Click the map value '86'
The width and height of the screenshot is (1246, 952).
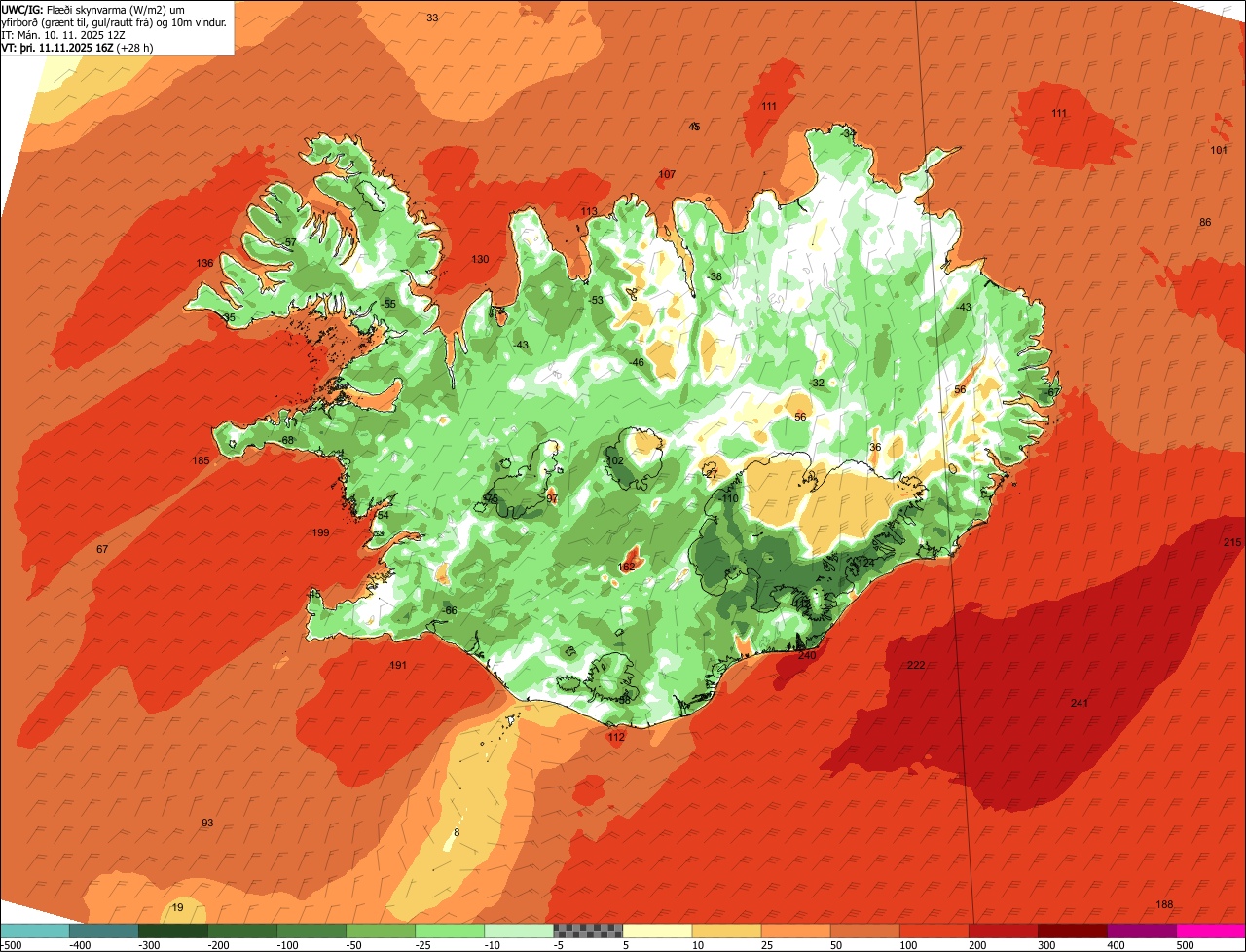pos(1205,222)
